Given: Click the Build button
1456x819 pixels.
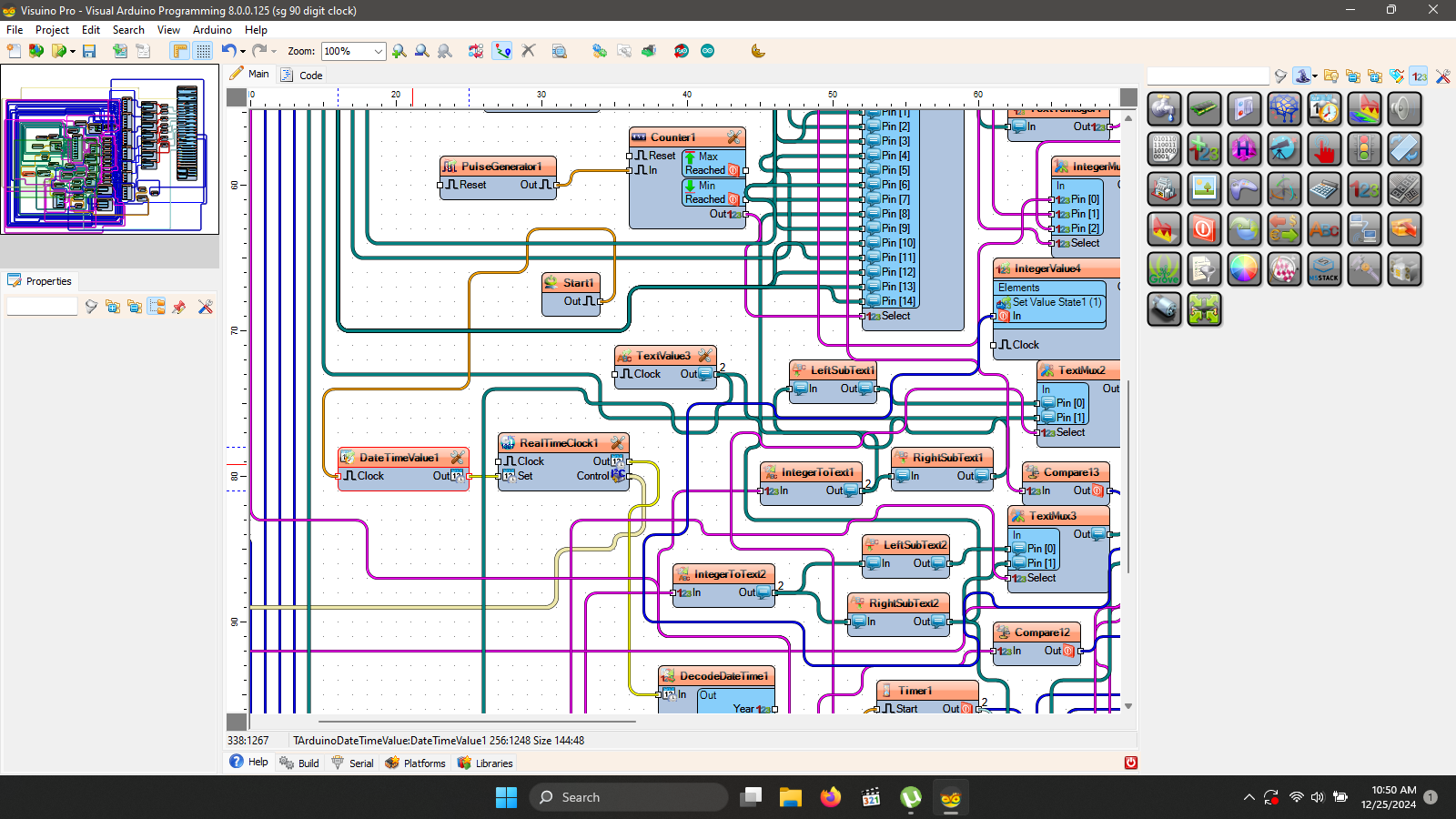Looking at the screenshot, I should point(299,763).
